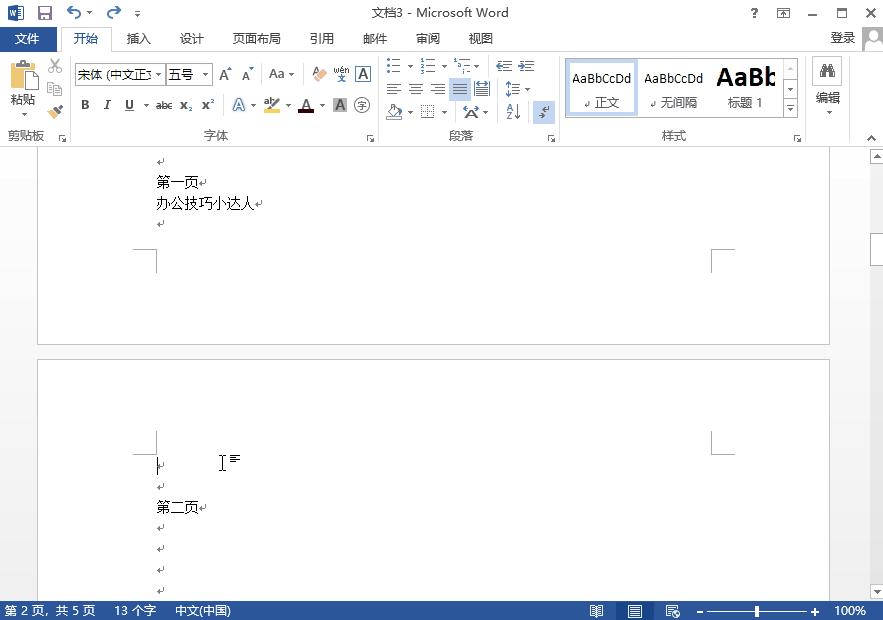Select the text highlight color swatch
The height and width of the screenshot is (620, 883).
(272, 104)
